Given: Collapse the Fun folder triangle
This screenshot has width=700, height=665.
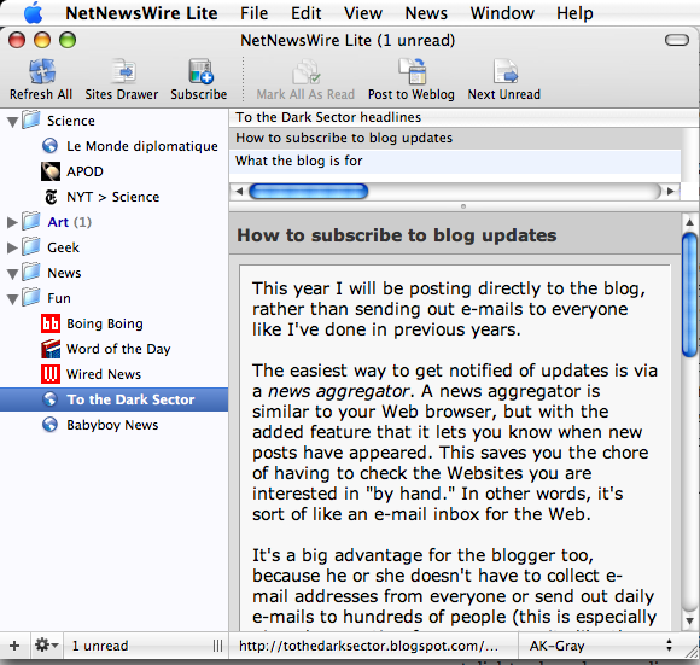Looking at the screenshot, I should pos(12,299).
